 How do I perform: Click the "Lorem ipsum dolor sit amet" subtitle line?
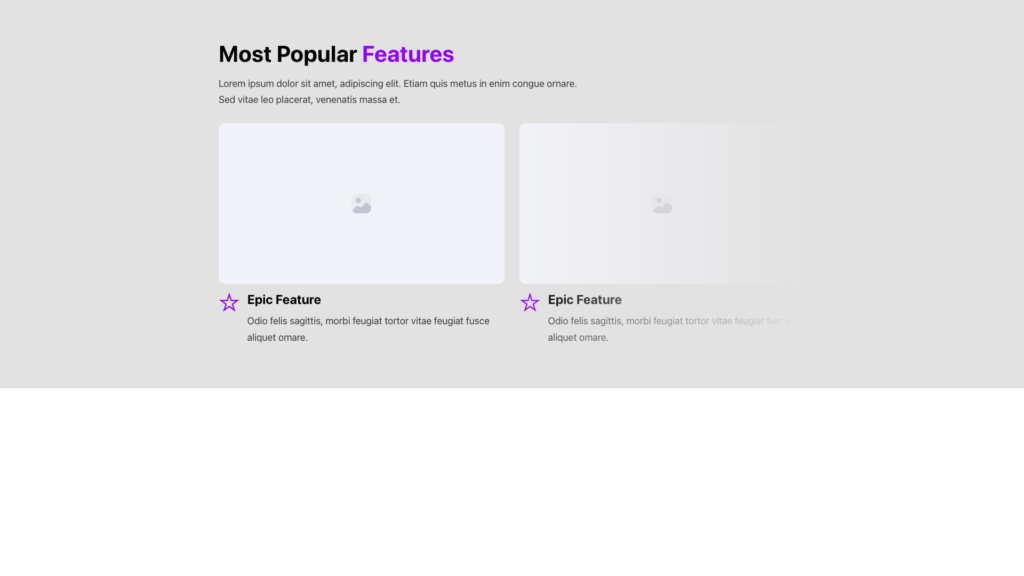397,84
